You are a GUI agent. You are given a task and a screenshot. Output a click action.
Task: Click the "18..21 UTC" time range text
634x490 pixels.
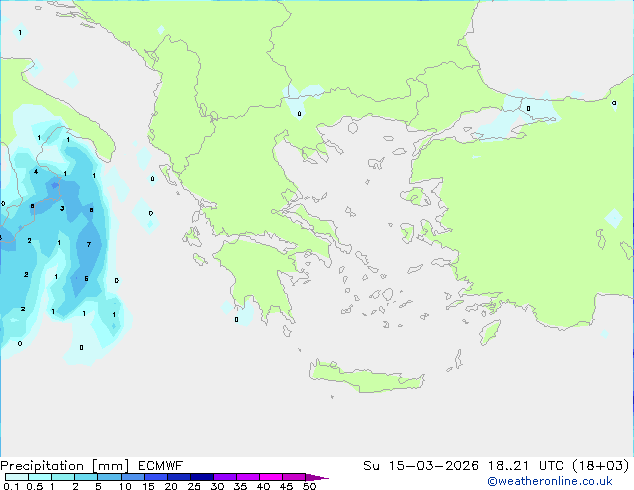pos(525,466)
